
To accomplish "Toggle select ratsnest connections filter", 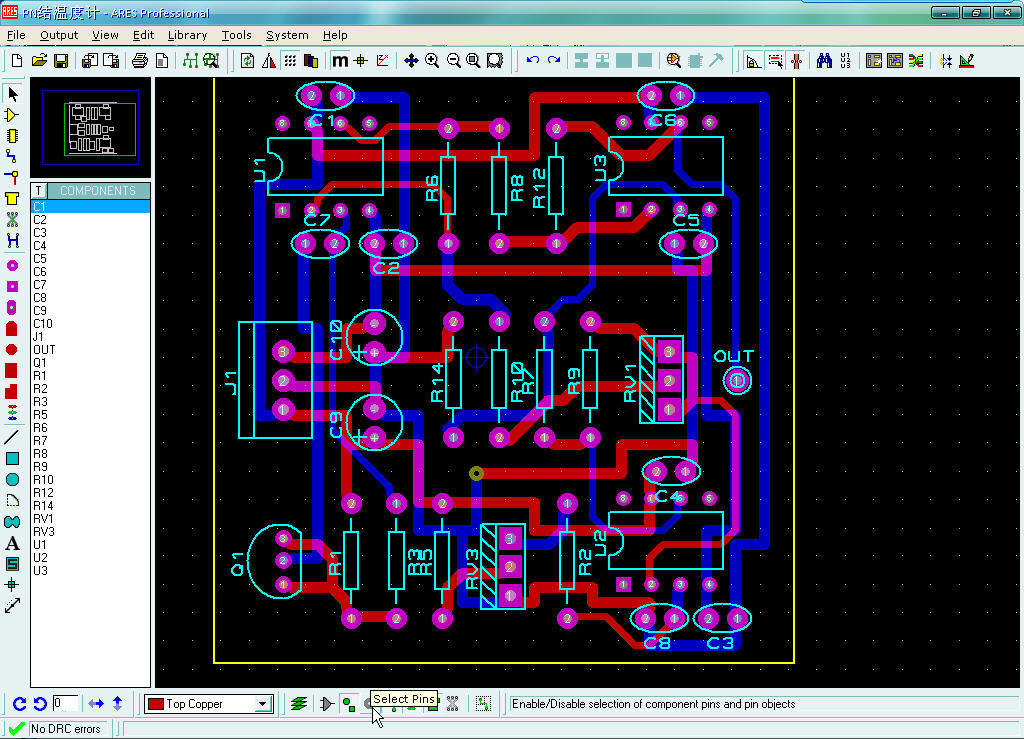I will [x=453, y=704].
